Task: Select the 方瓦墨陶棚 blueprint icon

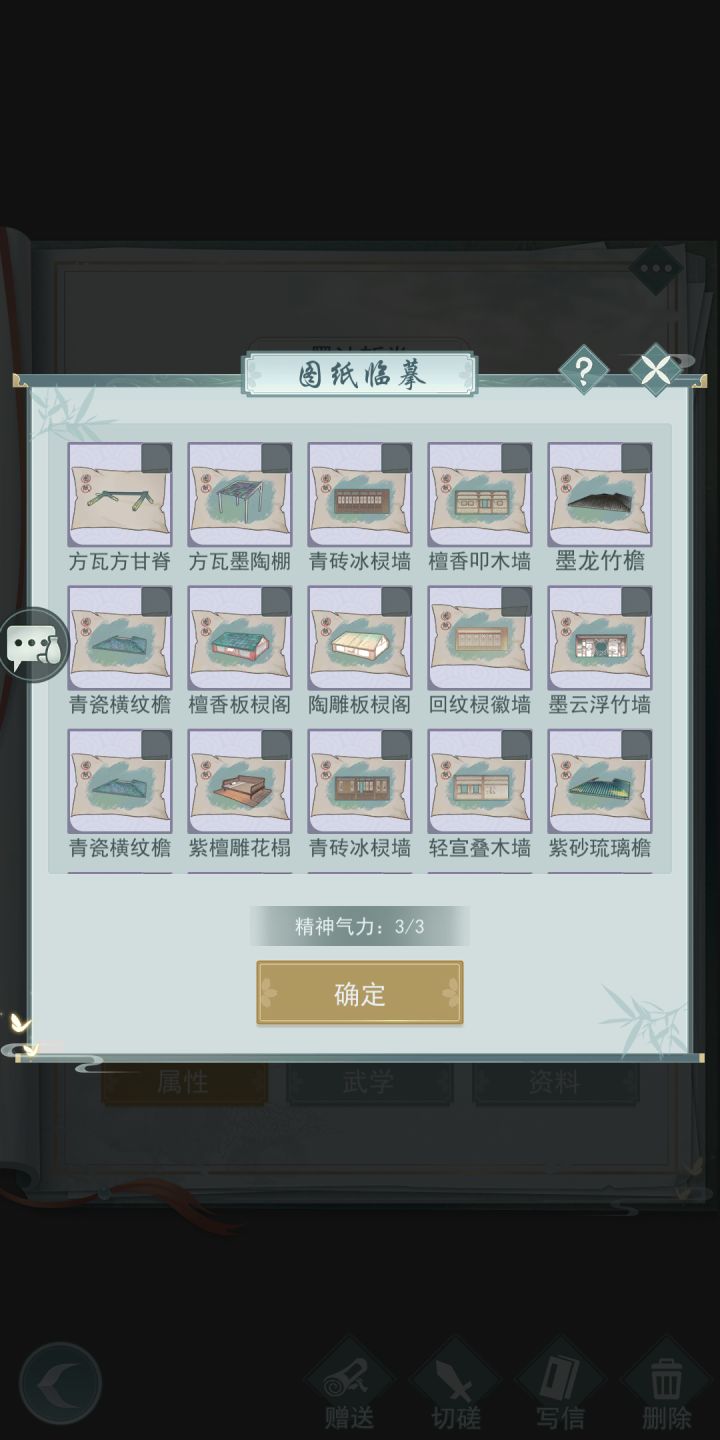Action: click(240, 495)
